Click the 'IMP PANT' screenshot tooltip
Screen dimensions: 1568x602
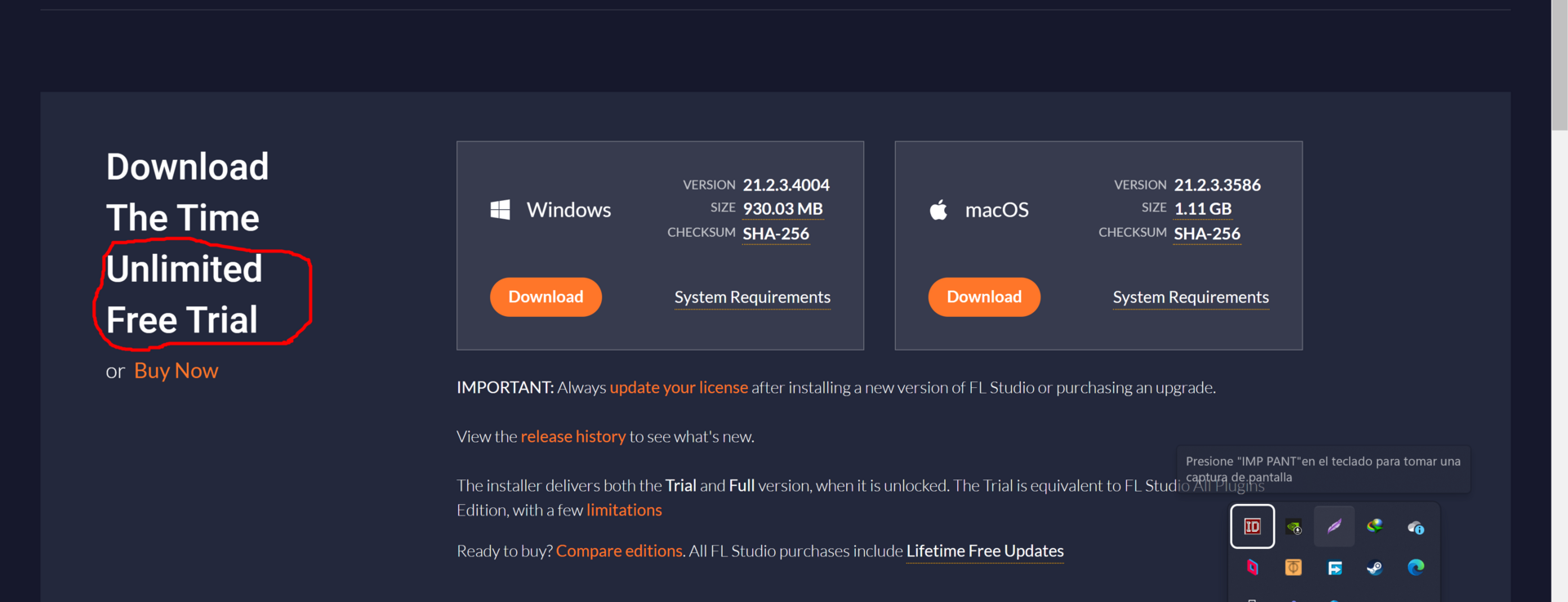(x=1323, y=469)
